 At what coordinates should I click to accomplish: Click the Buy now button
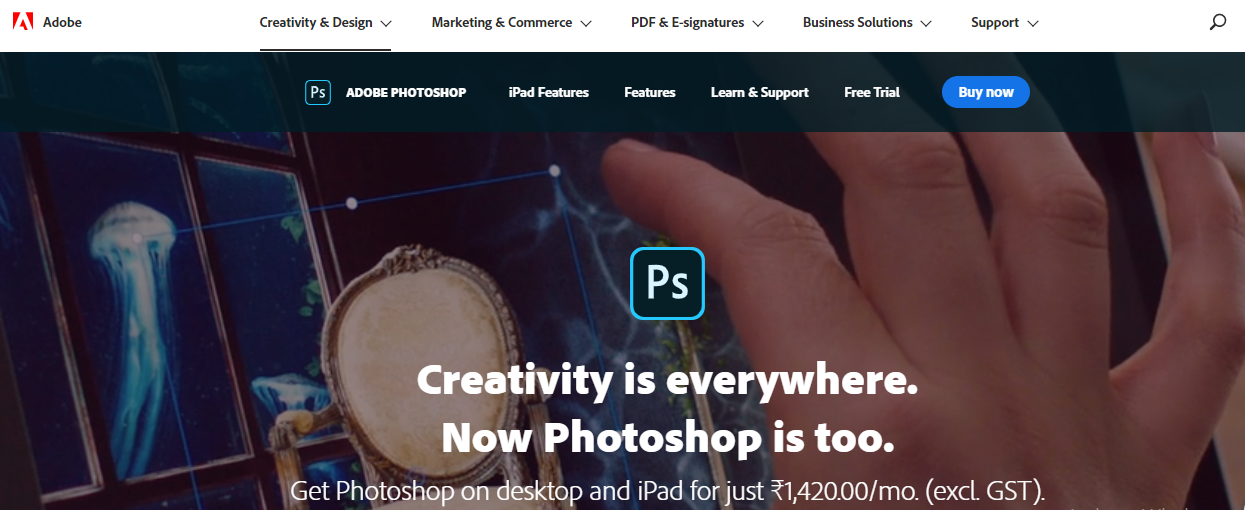[x=986, y=92]
